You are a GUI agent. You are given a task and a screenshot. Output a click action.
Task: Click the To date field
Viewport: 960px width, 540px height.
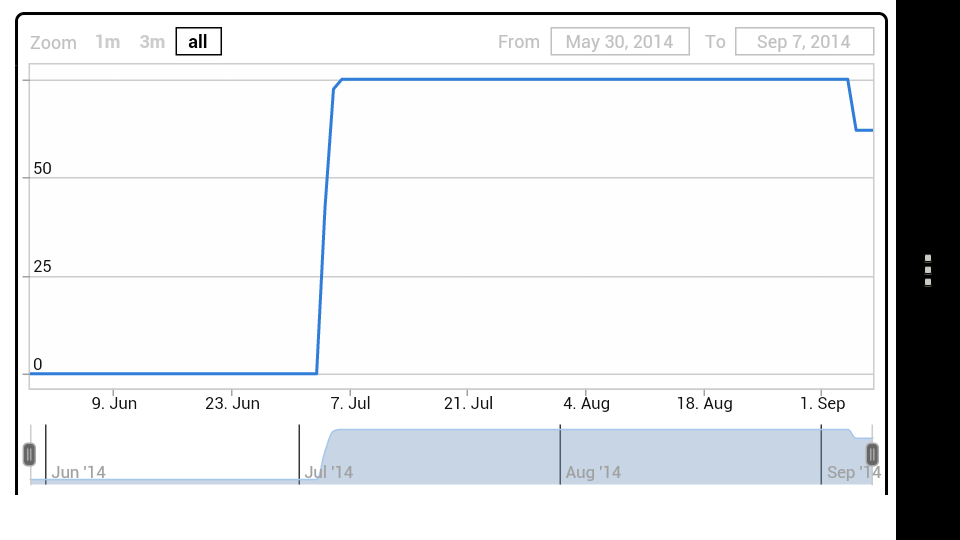click(804, 42)
